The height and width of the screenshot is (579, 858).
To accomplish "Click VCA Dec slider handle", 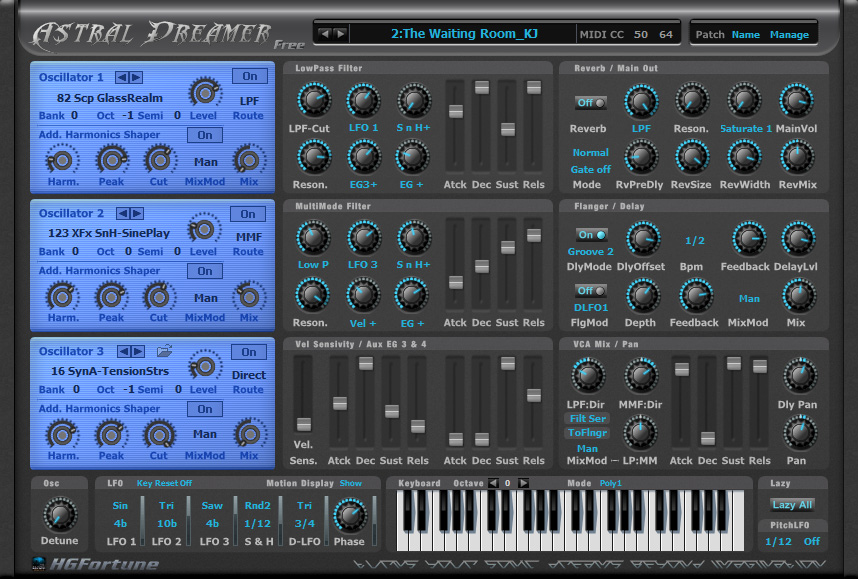I will click(708, 438).
